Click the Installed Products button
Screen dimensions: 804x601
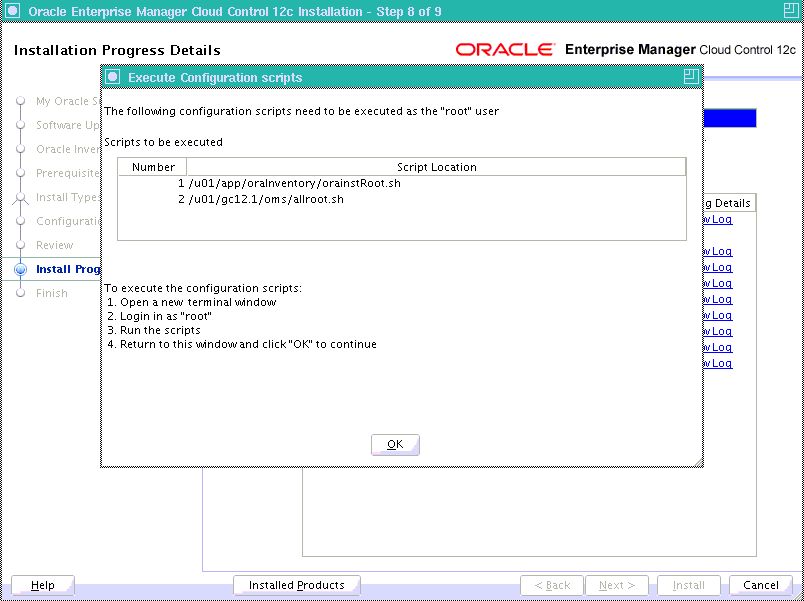click(x=296, y=585)
